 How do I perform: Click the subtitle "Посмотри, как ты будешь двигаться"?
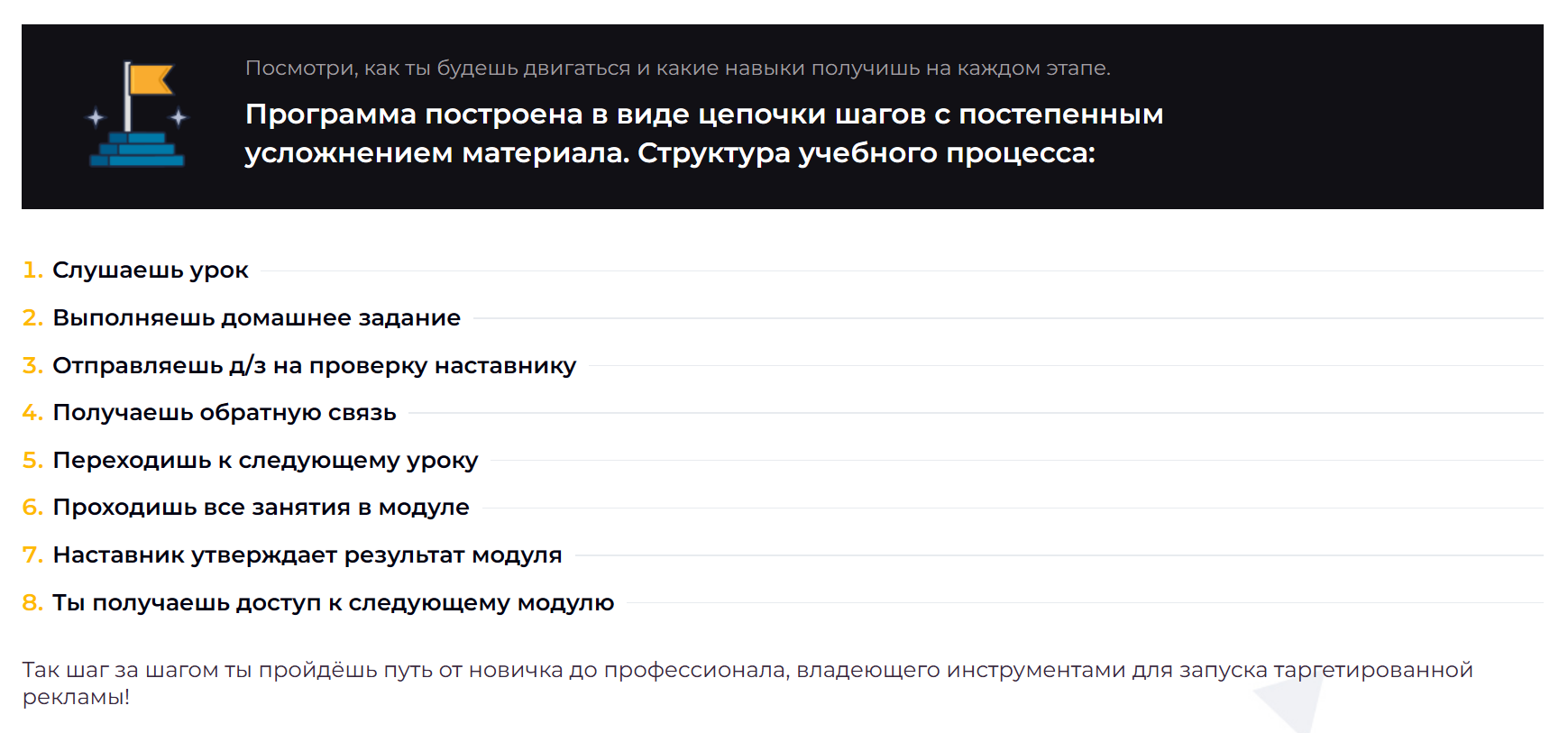click(678, 69)
